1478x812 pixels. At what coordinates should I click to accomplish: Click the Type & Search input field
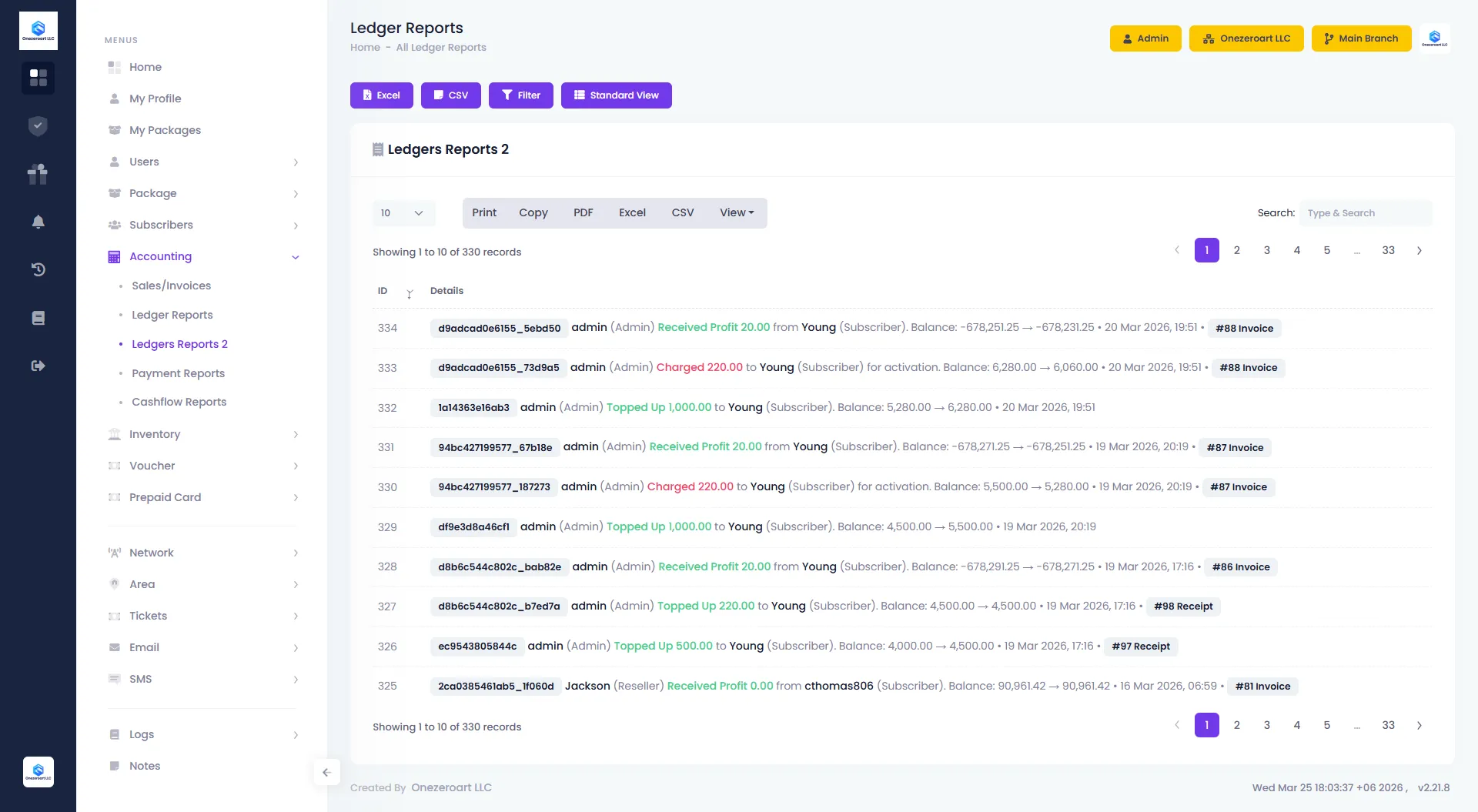coord(1365,212)
